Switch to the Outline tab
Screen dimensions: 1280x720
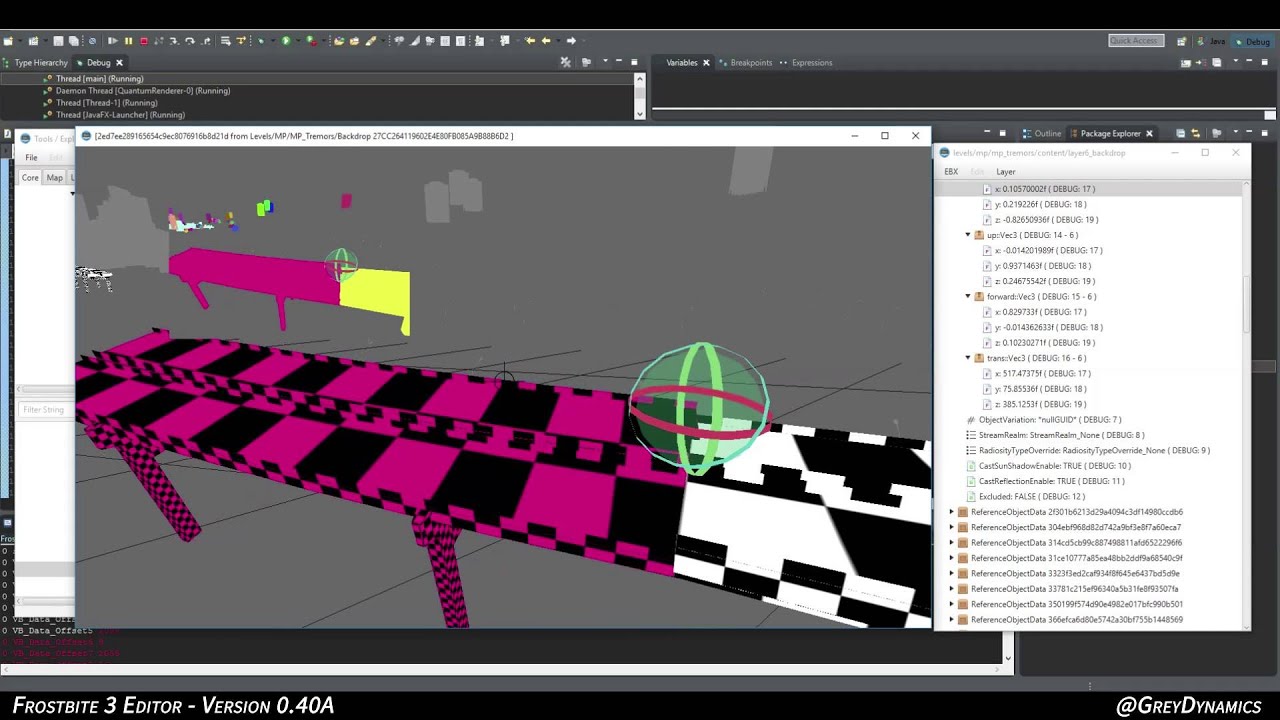tap(1041, 133)
